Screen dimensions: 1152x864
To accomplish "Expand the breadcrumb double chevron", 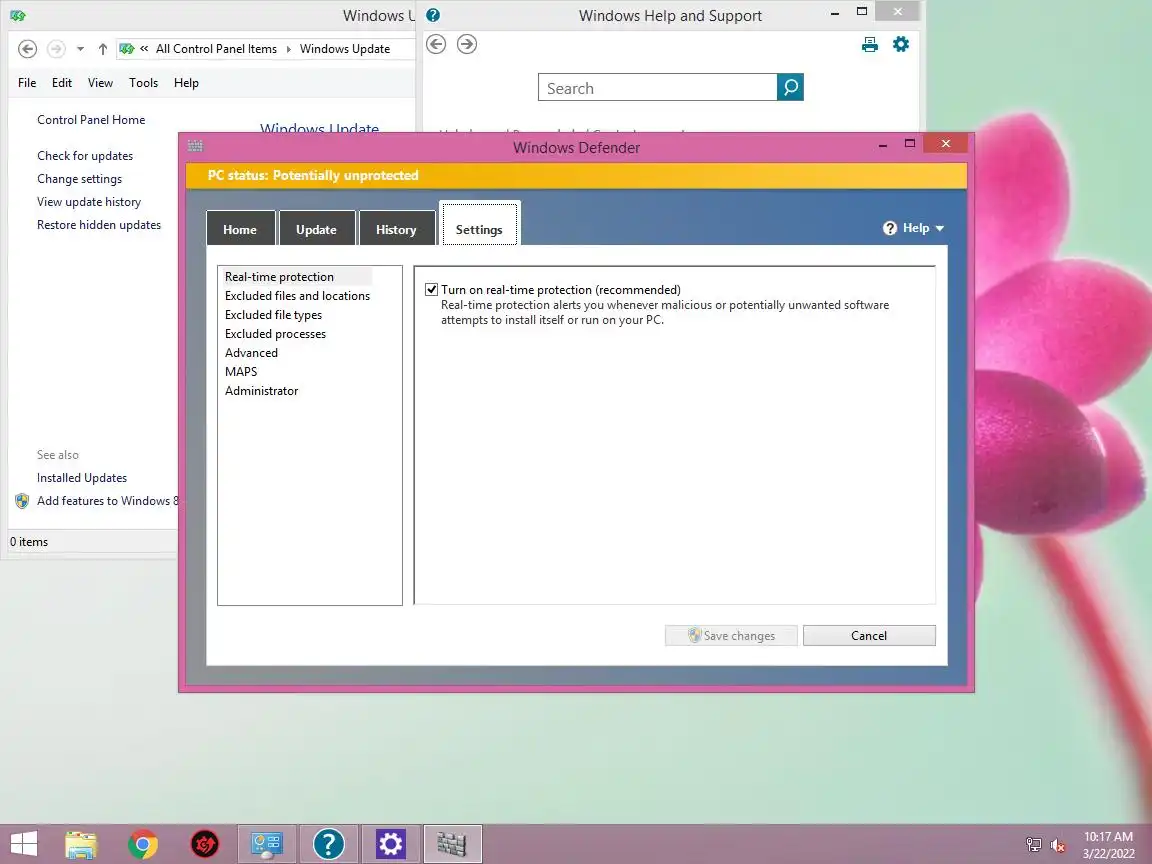I will click(x=144, y=48).
